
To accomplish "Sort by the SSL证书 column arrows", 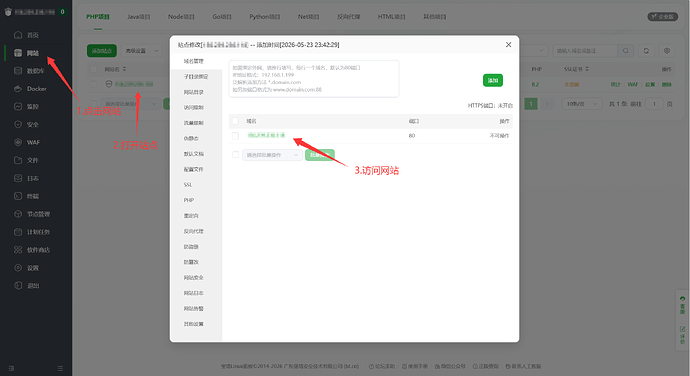I will coord(587,69).
